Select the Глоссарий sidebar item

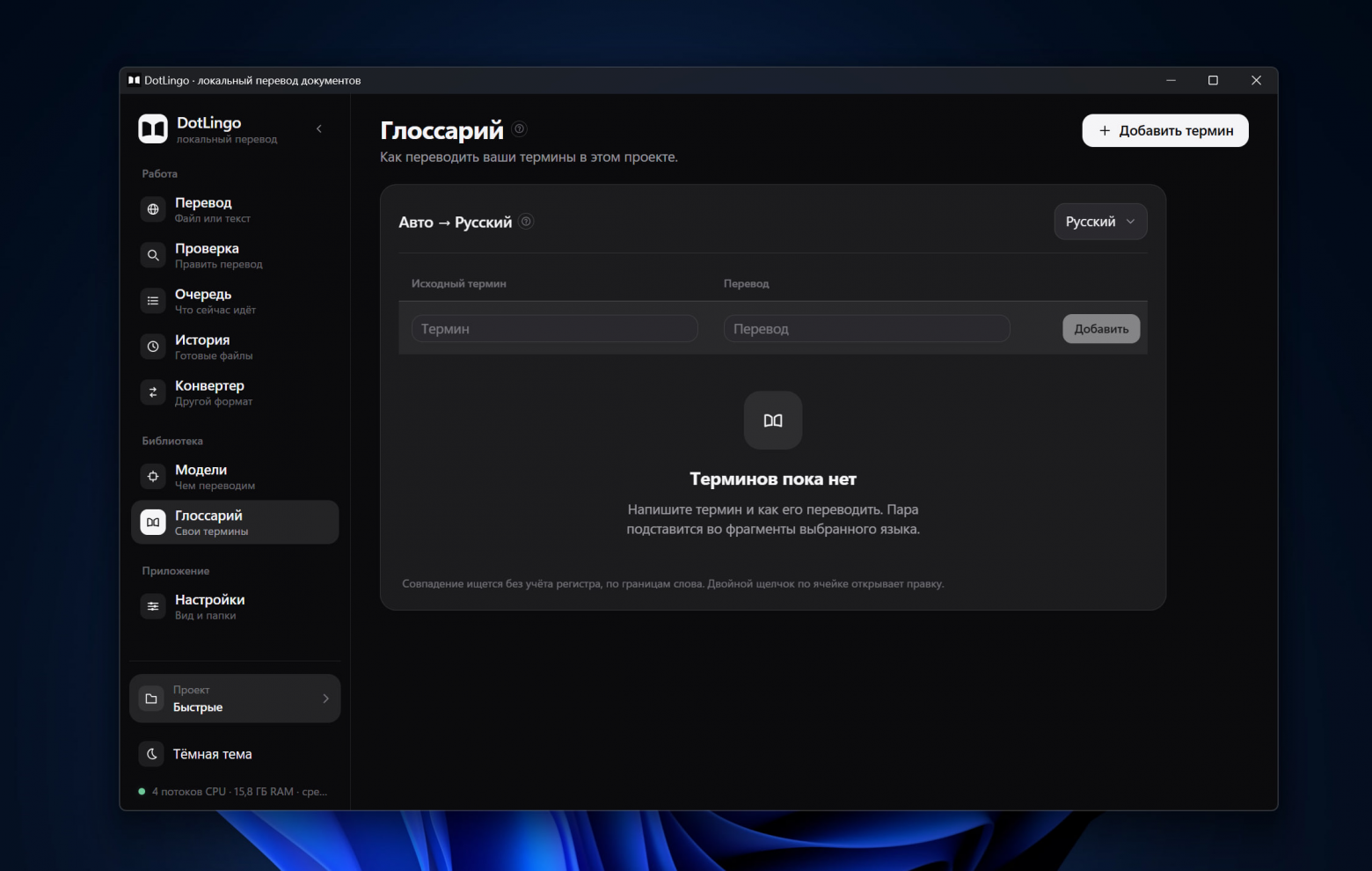pos(235,523)
